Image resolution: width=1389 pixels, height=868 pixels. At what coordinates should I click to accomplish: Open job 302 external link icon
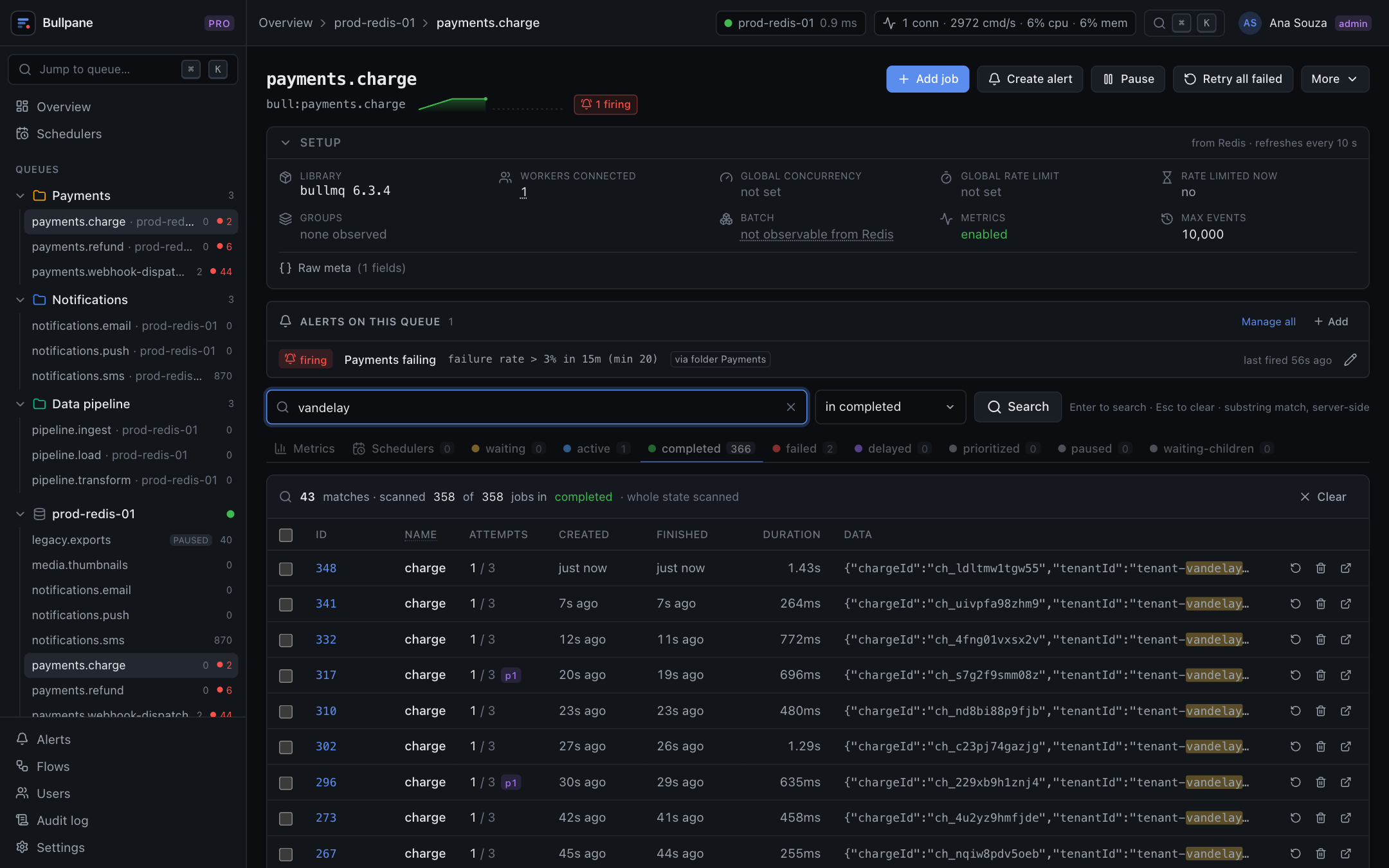(1346, 746)
